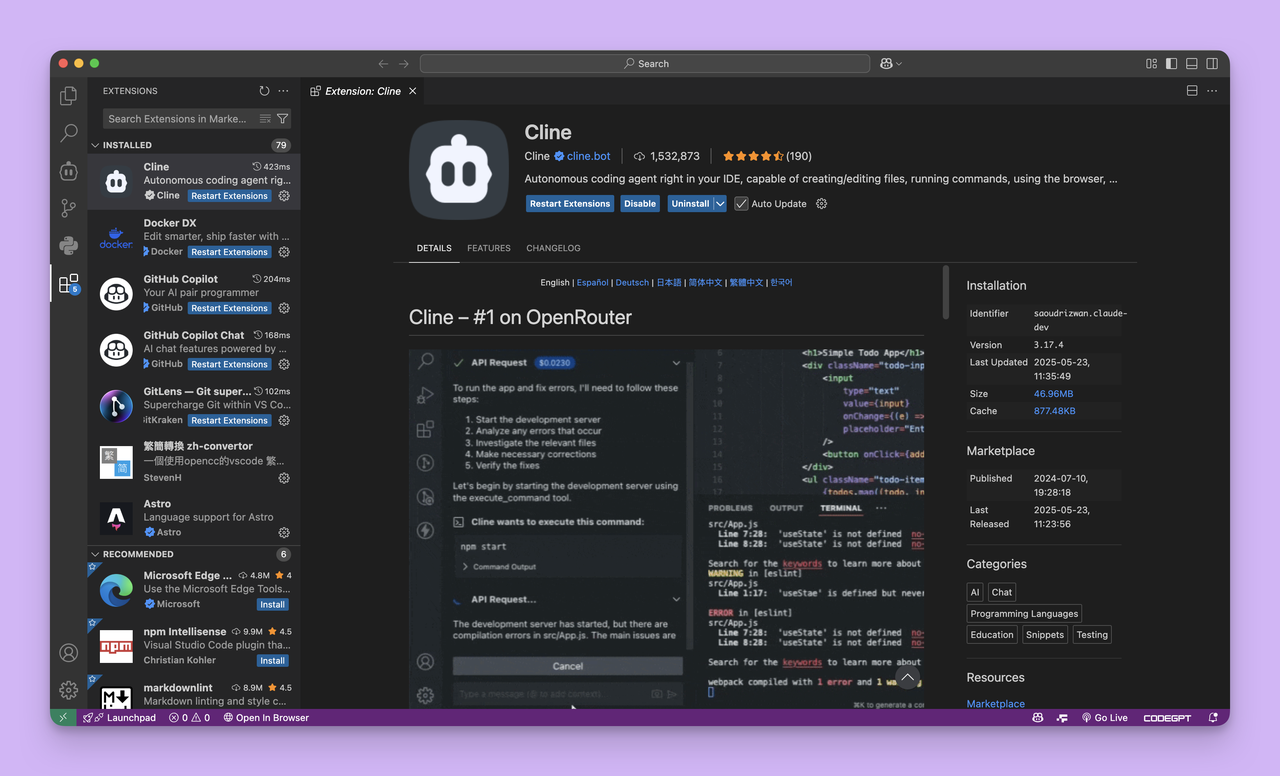Open the Manage gear in activity bar
Image resolution: width=1280 pixels, height=776 pixels.
tap(68, 690)
